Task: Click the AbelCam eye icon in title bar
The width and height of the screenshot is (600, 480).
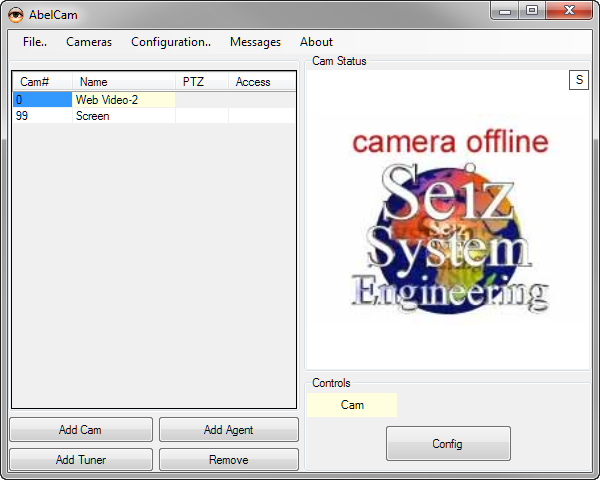Action: (x=16, y=15)
